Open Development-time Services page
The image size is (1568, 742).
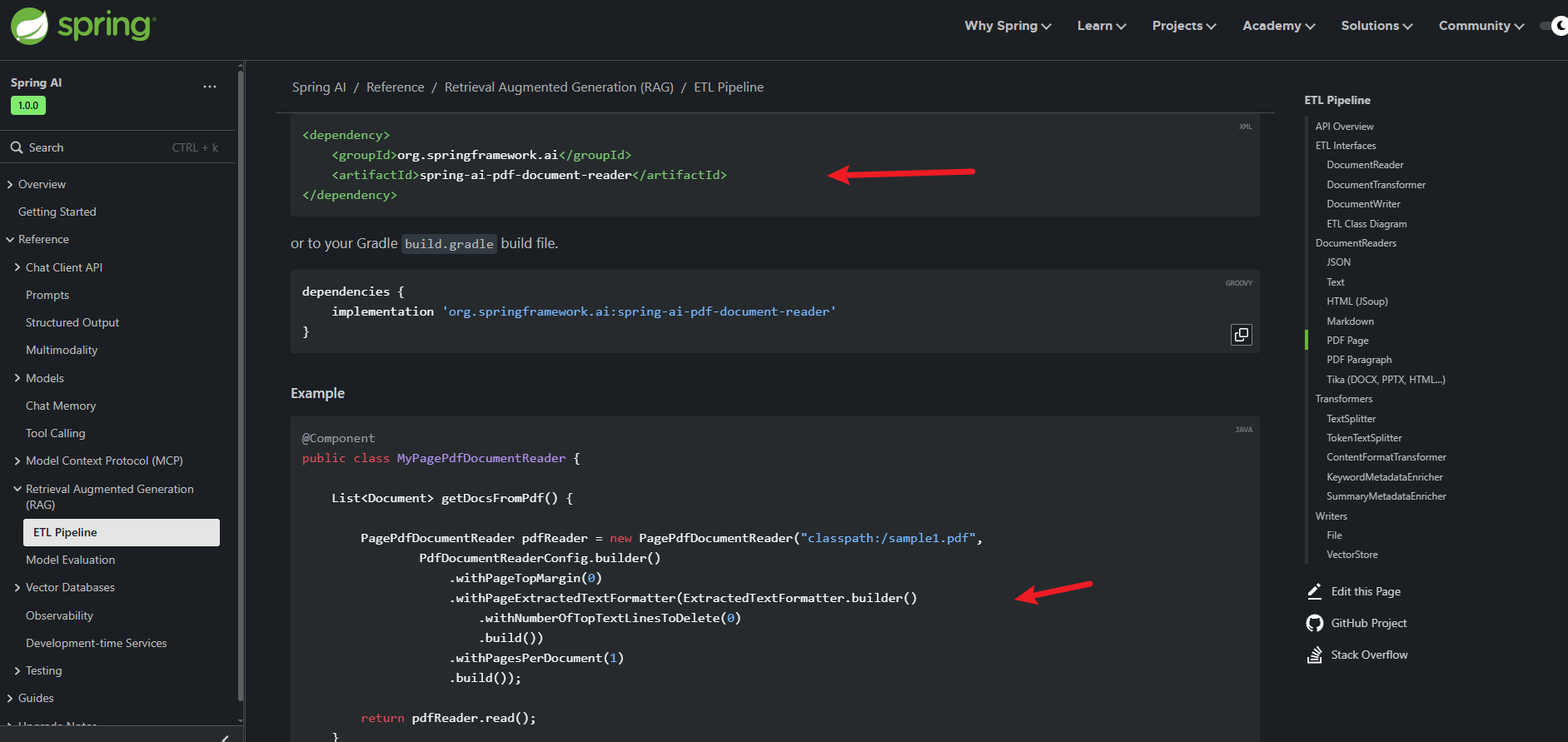coord(97,643)
